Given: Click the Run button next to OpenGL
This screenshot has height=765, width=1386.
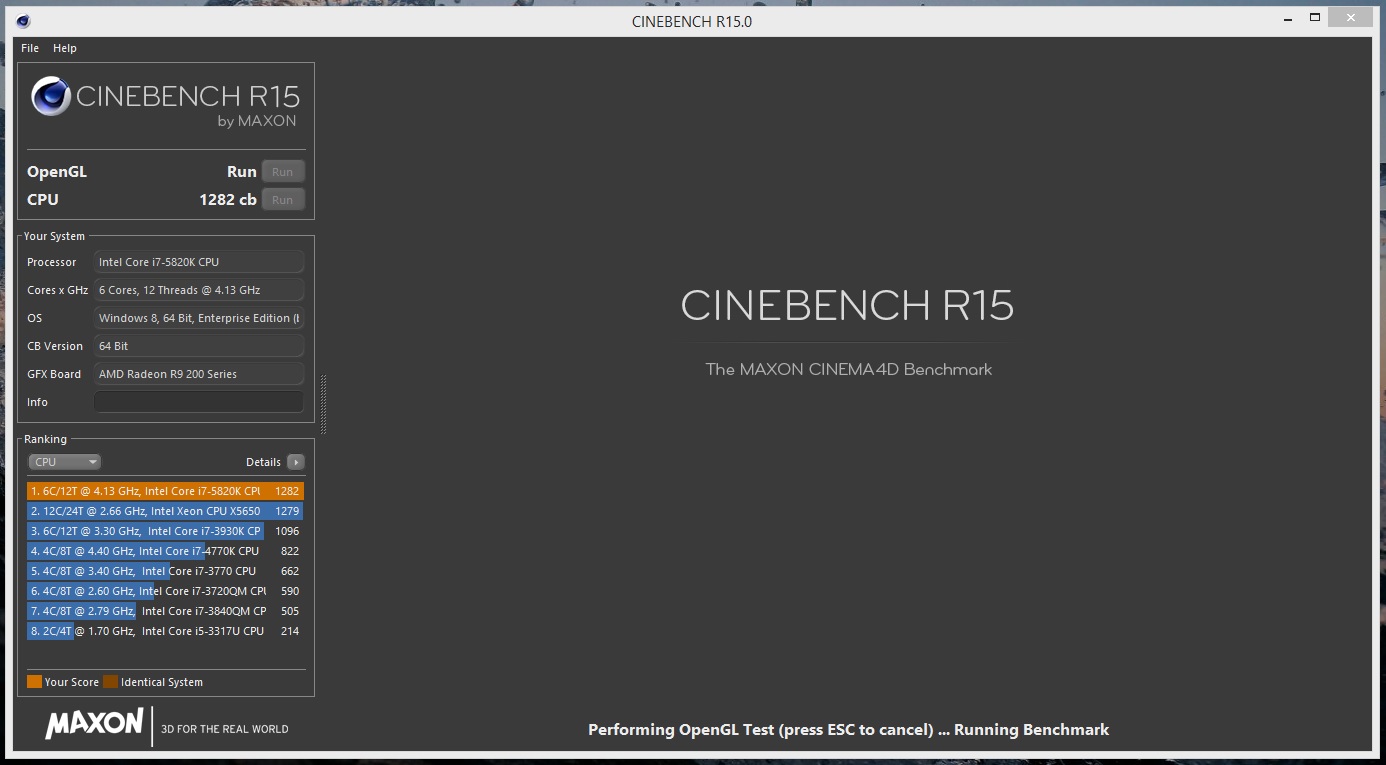Looking at the screenshot, I should [x=283, y=172].
